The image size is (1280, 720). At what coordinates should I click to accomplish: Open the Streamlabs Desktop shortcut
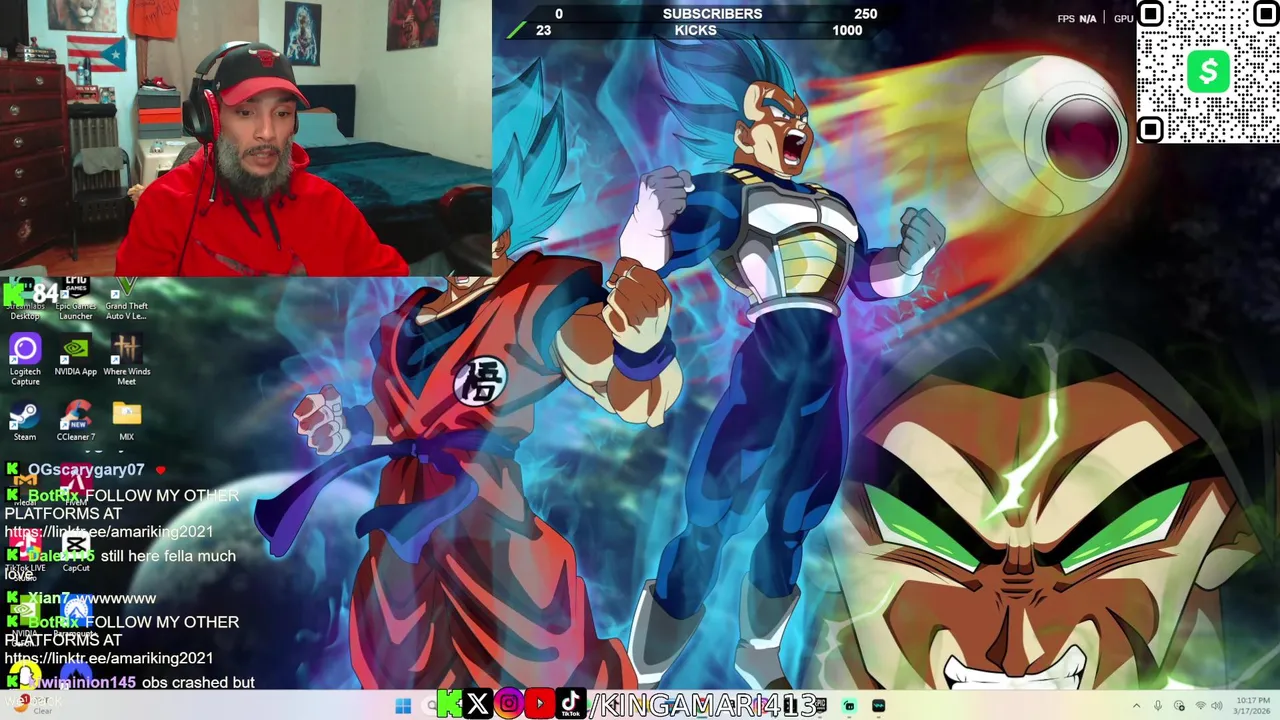coord(25,300)
